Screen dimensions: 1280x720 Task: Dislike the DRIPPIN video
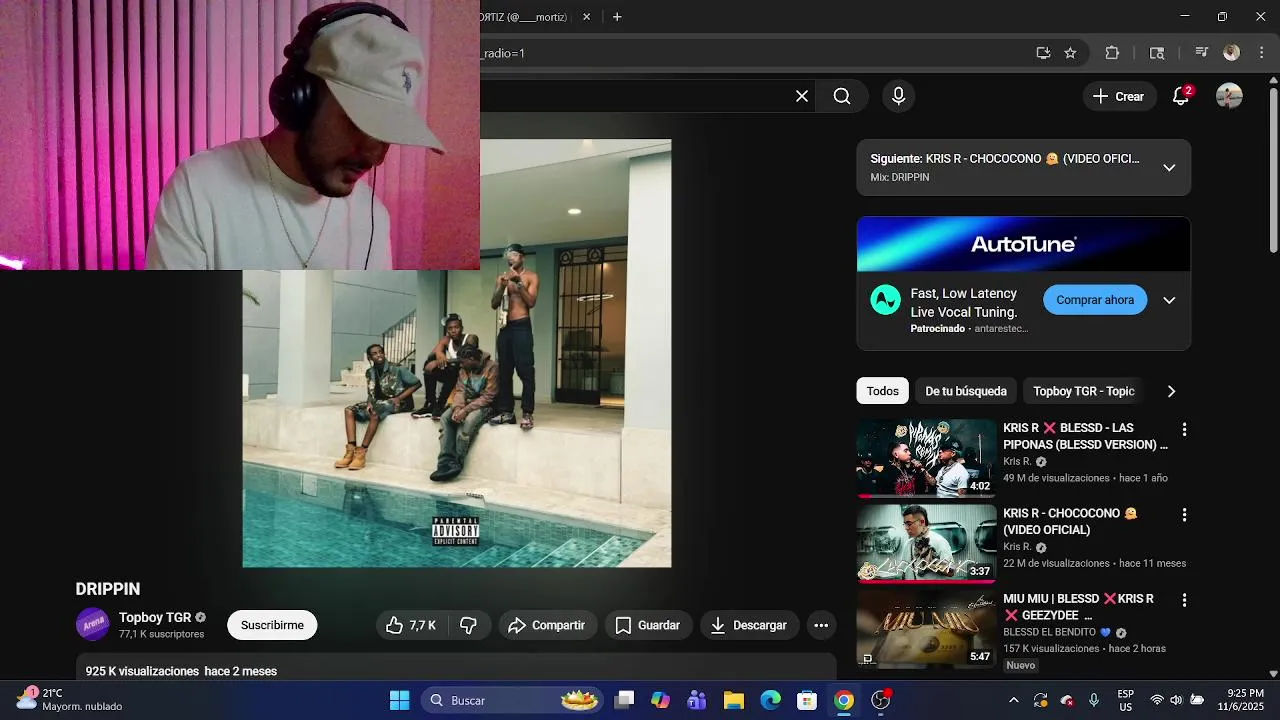[468, 625]
